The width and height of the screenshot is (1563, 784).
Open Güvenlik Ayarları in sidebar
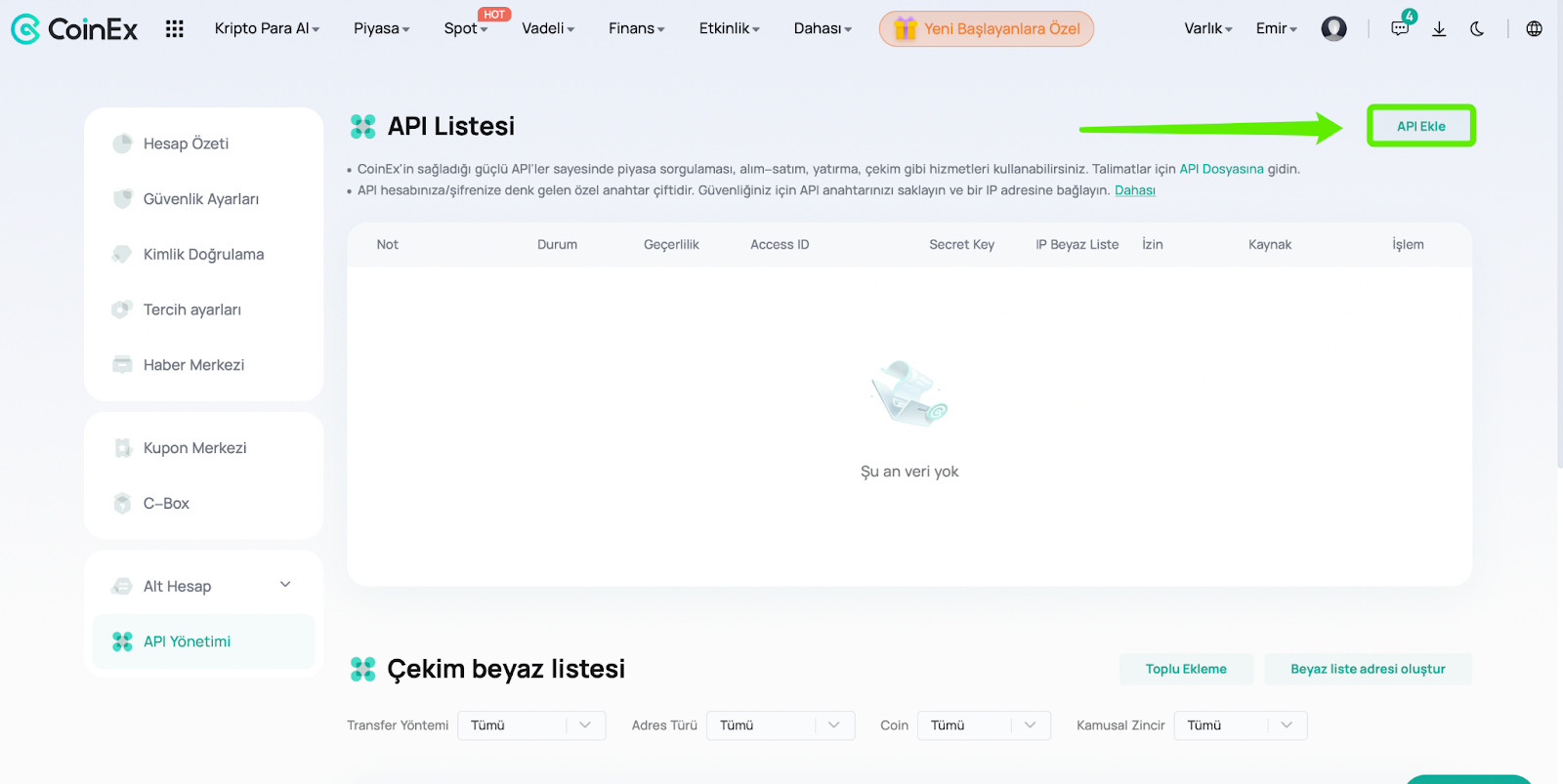click(x=203, y=199)
